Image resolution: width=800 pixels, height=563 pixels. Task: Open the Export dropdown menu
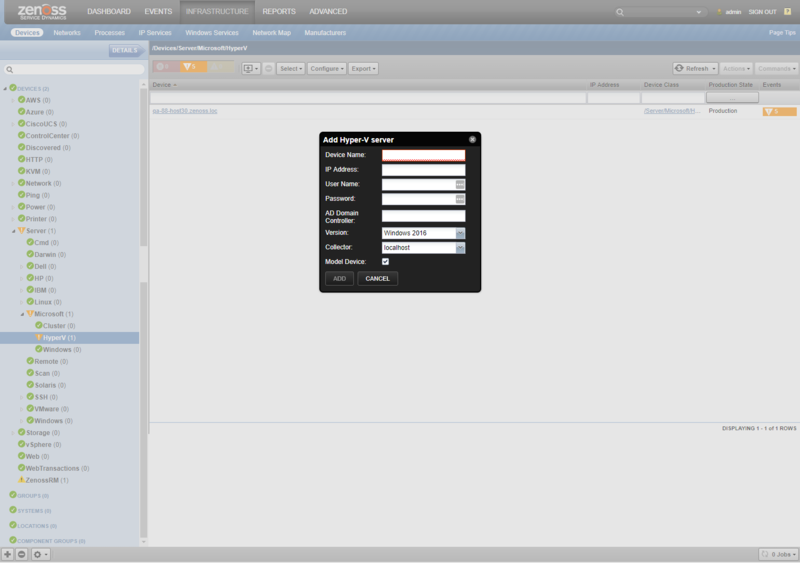pyautogui.click(x=363, y=68)
